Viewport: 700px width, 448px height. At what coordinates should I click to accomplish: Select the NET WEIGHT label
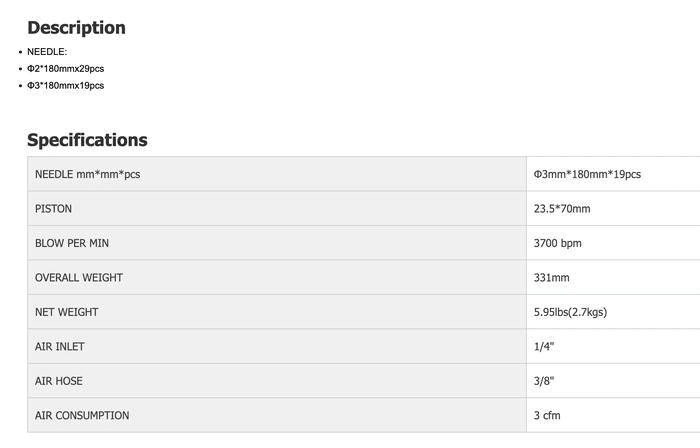[67, 312]
